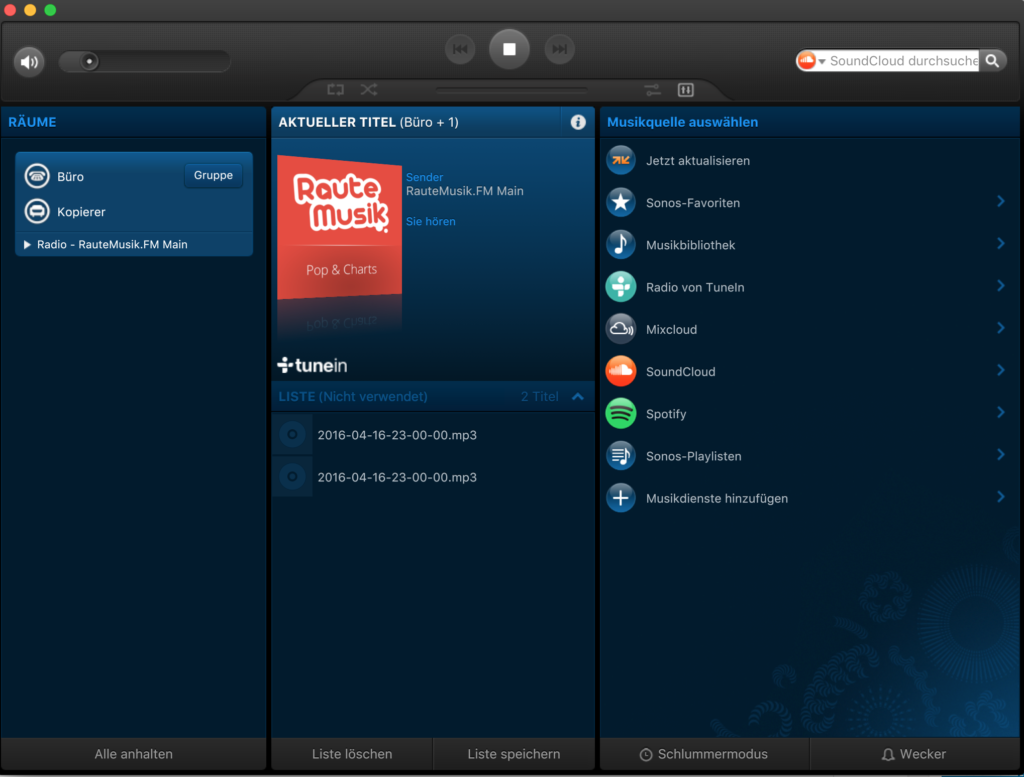
Task: Click the RauteMusik album artwork
Action: 340,227
